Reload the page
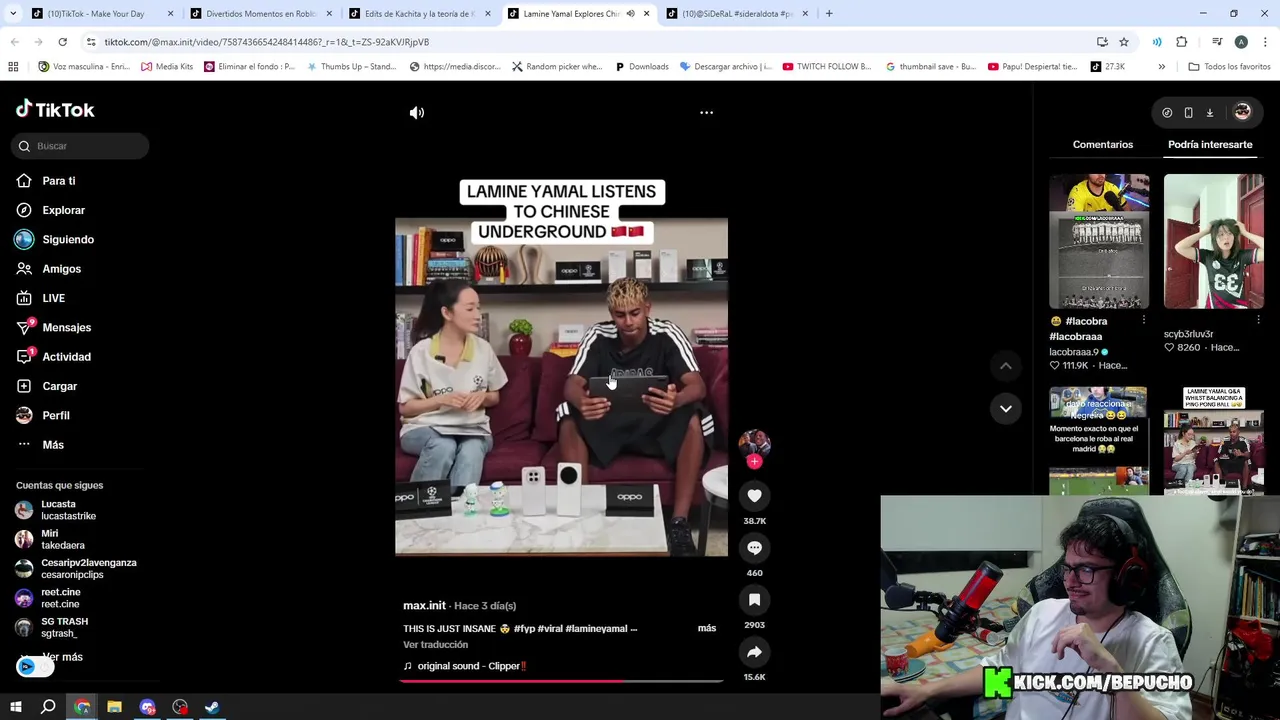 (62, 42)
